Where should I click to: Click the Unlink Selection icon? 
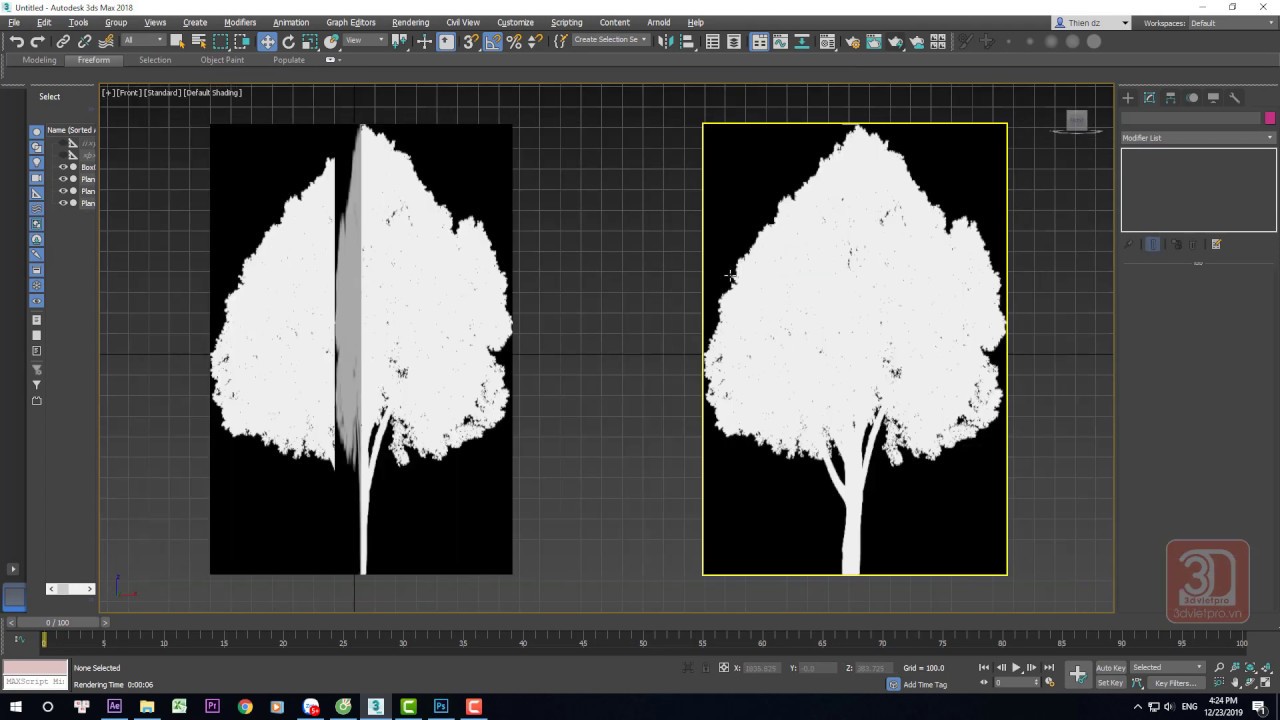(84, 41)
